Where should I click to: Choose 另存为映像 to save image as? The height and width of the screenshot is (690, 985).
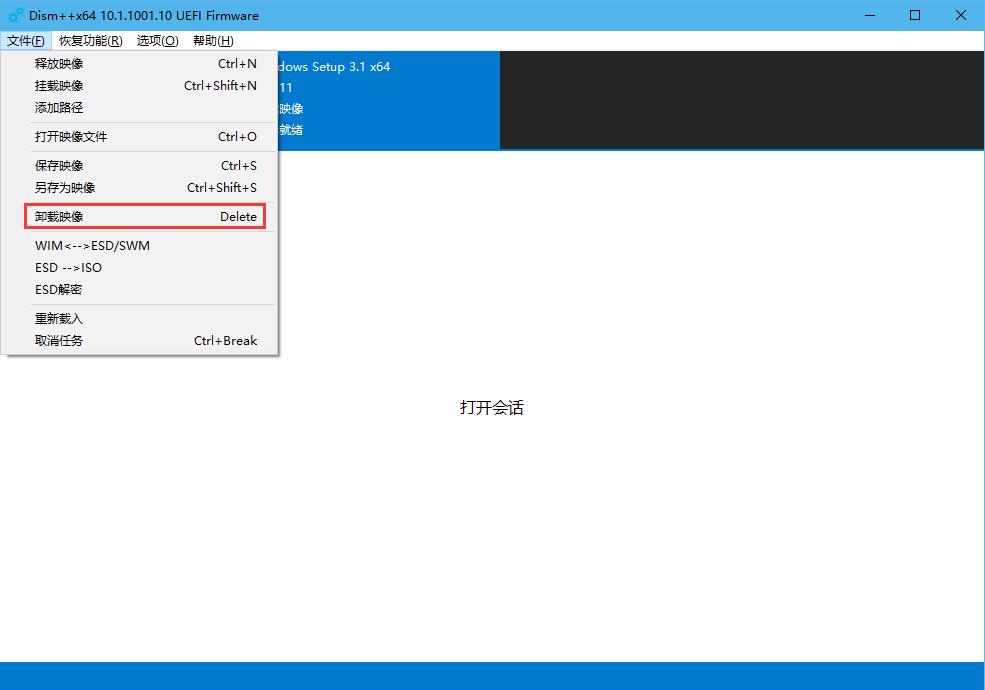(x=66, y=187)
